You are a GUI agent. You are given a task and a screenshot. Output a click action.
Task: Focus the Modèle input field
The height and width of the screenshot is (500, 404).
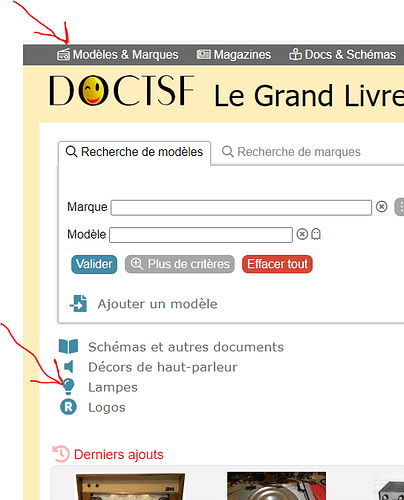(201, 235)
